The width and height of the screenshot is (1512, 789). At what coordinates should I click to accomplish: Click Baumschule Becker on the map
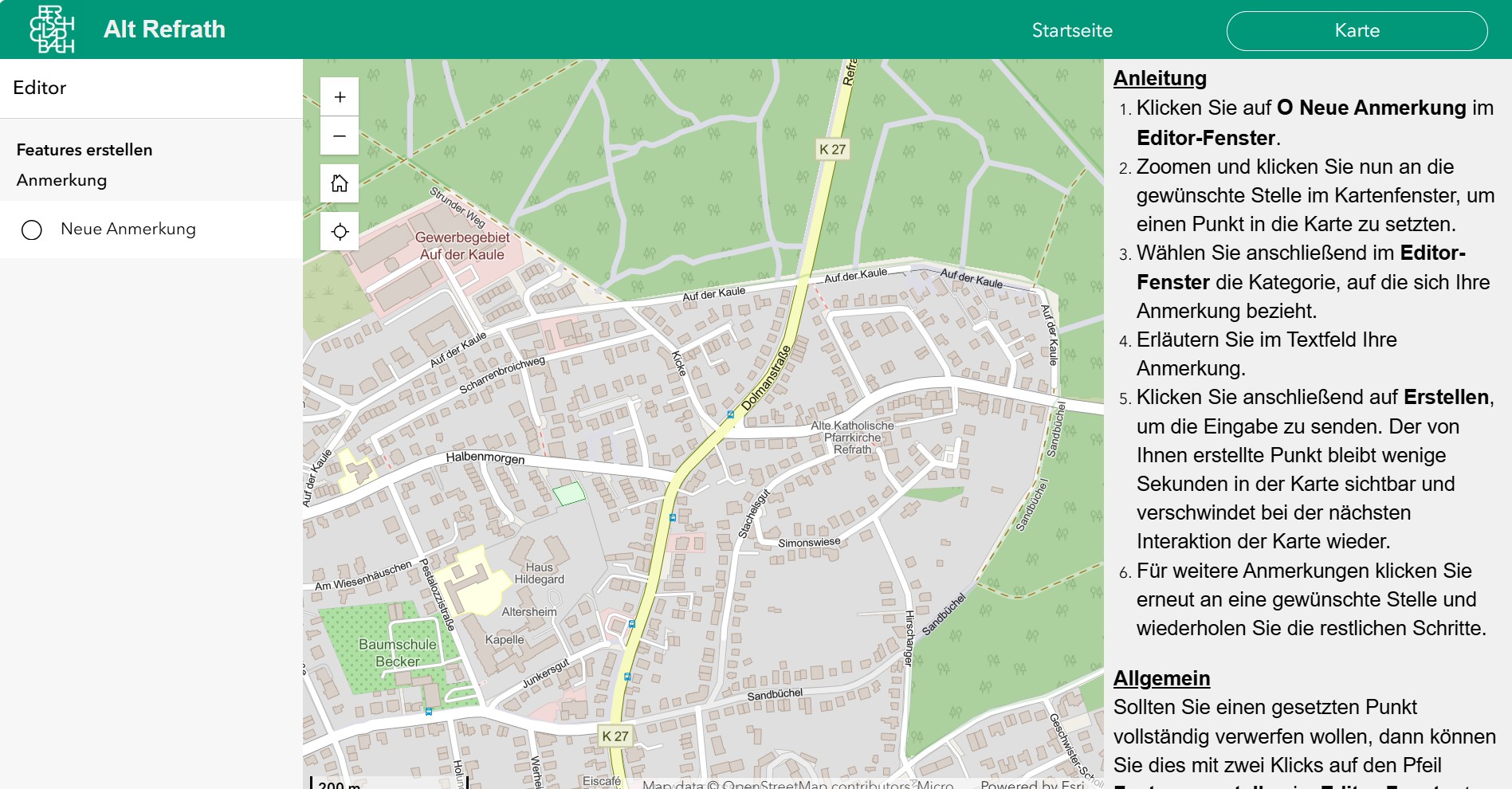[x=398, y=653]
